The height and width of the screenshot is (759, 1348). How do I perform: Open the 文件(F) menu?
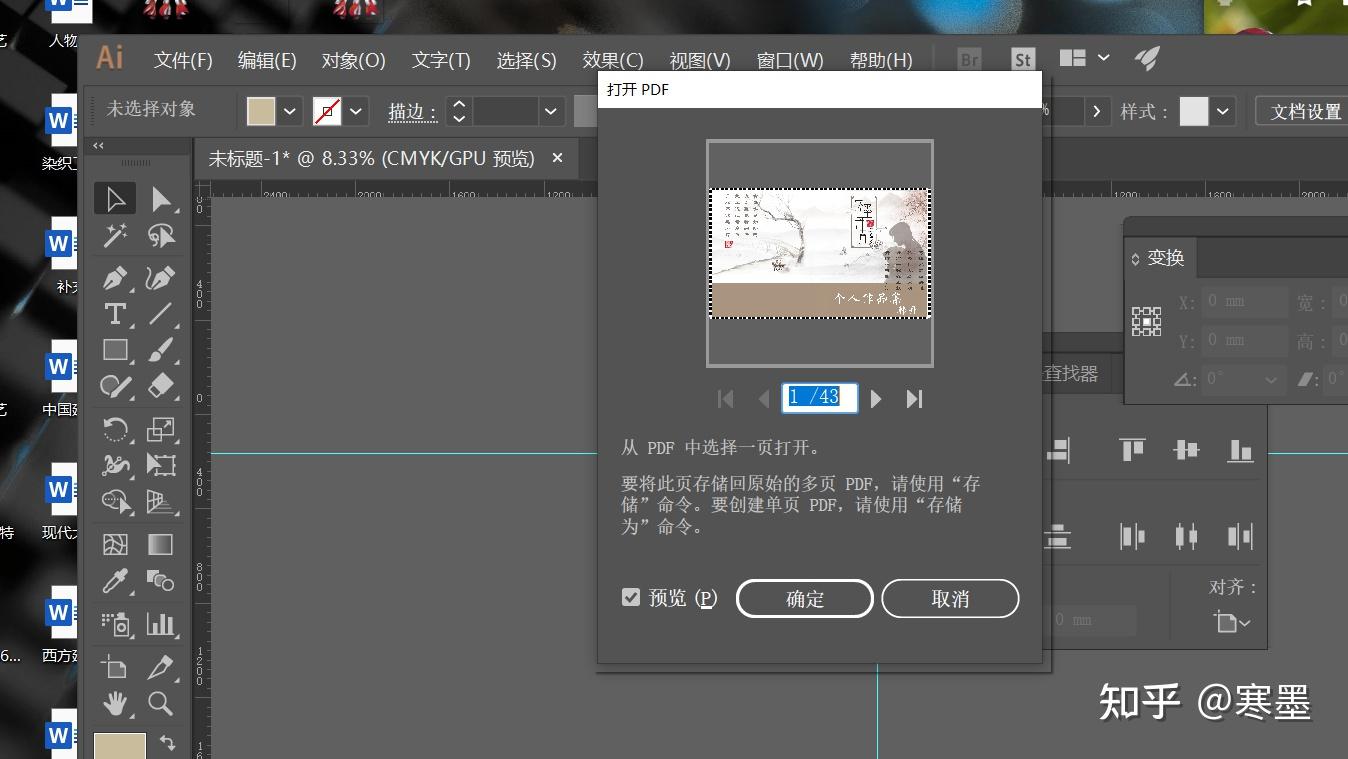(x=183, y=61)
